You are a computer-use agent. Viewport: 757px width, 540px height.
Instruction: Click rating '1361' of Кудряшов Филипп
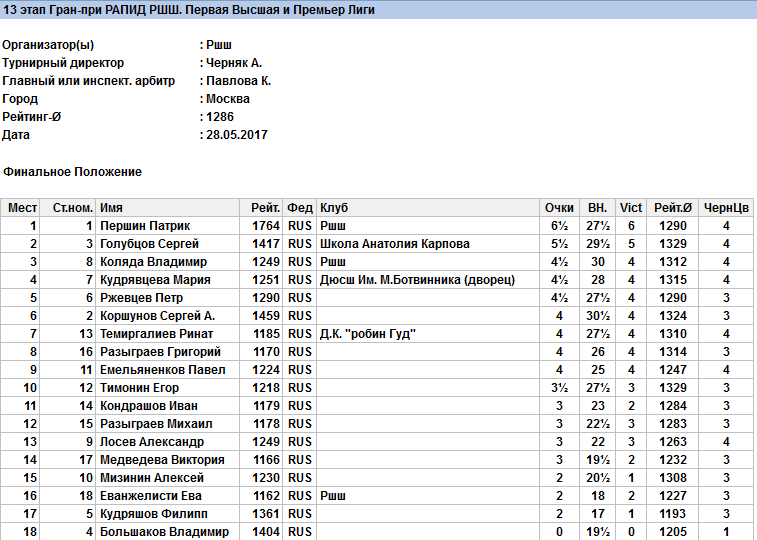click(x=266, y=513)
